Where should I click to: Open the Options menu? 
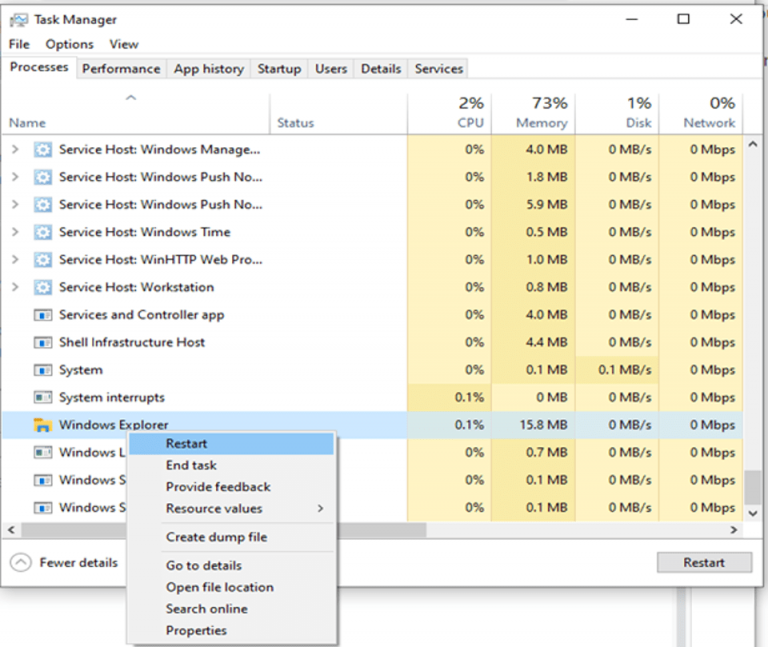coord(69,44)
